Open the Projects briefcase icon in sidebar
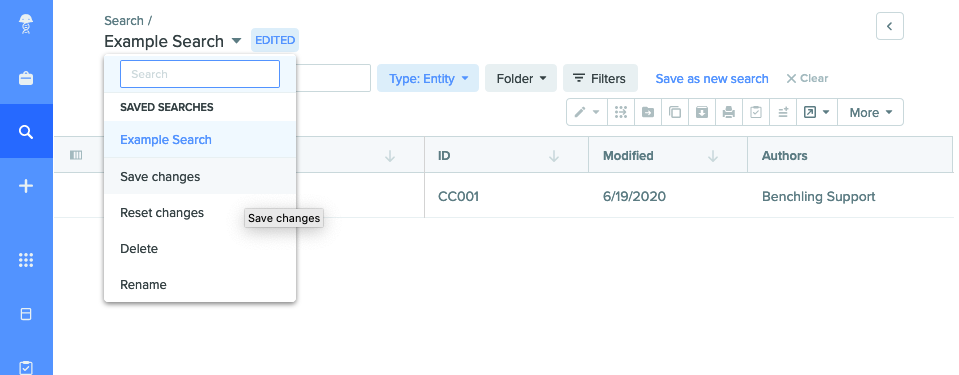959x375 pixels. pos(26,78)
